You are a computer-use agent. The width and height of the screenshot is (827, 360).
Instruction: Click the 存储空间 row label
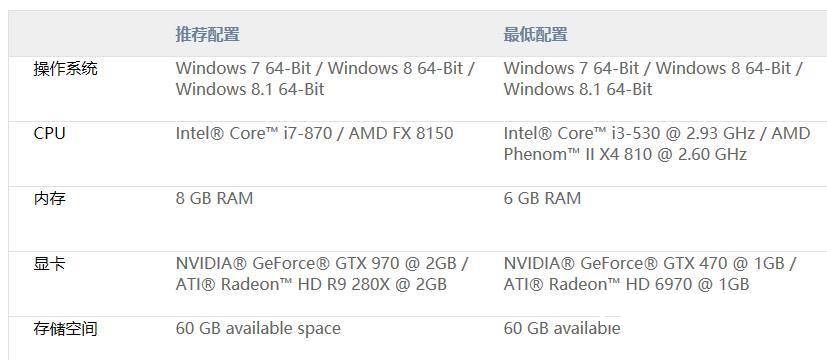coord(65,329)
